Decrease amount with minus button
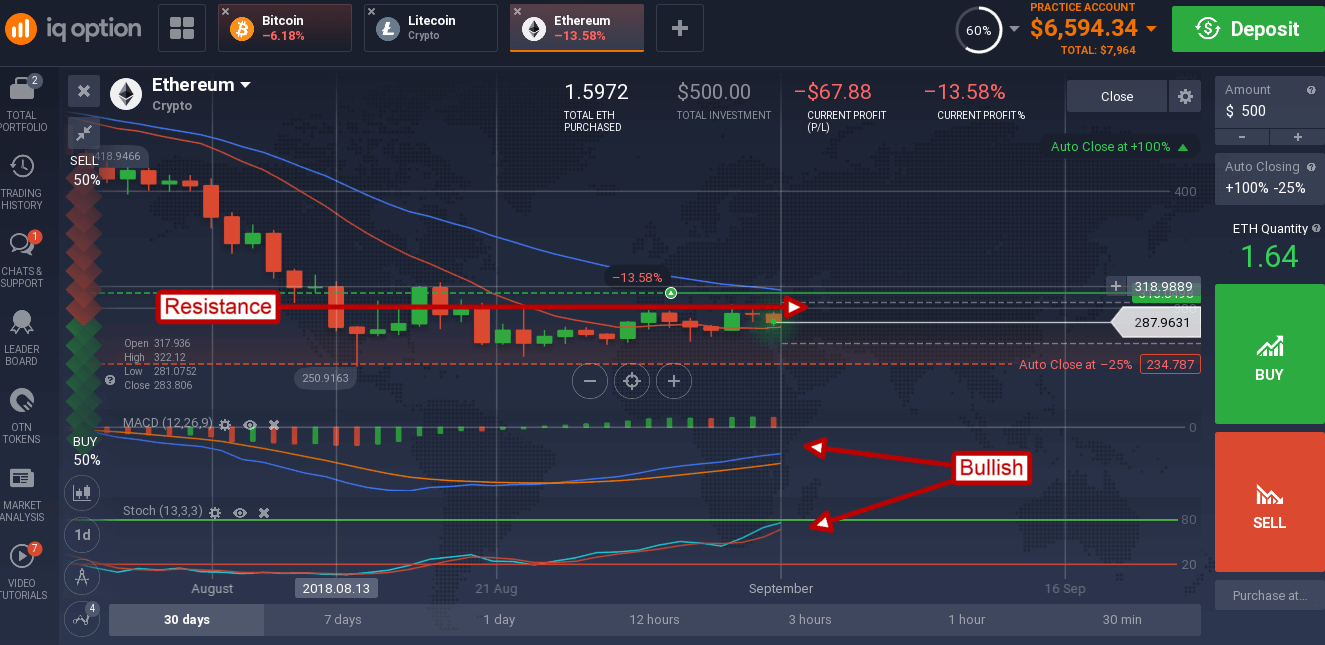Image resolution: width=1325 pixels, height=645 pixels. tap(1242, 137)
